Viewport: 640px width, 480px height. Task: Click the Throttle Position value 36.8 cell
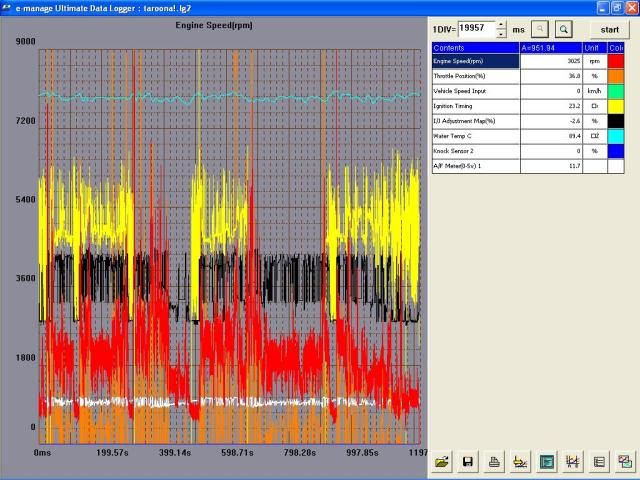551,76
